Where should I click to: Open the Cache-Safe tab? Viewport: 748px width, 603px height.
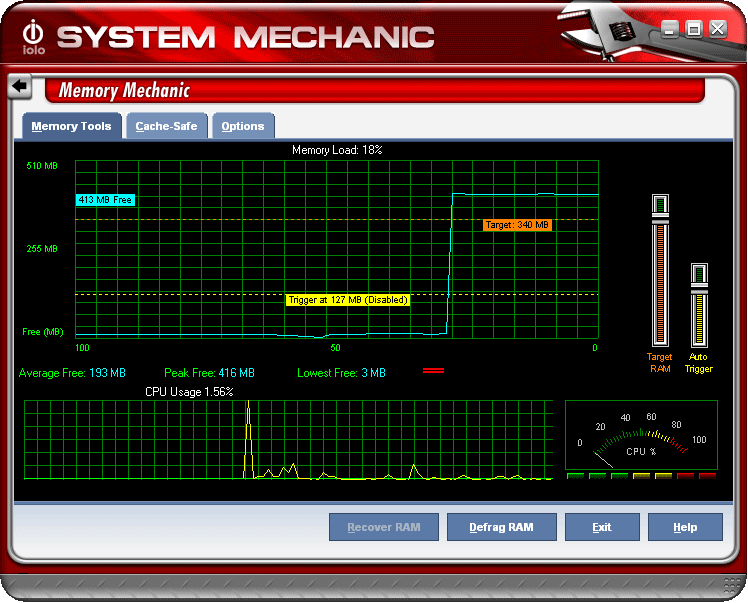pyautogui.click(x=166, y=126)
